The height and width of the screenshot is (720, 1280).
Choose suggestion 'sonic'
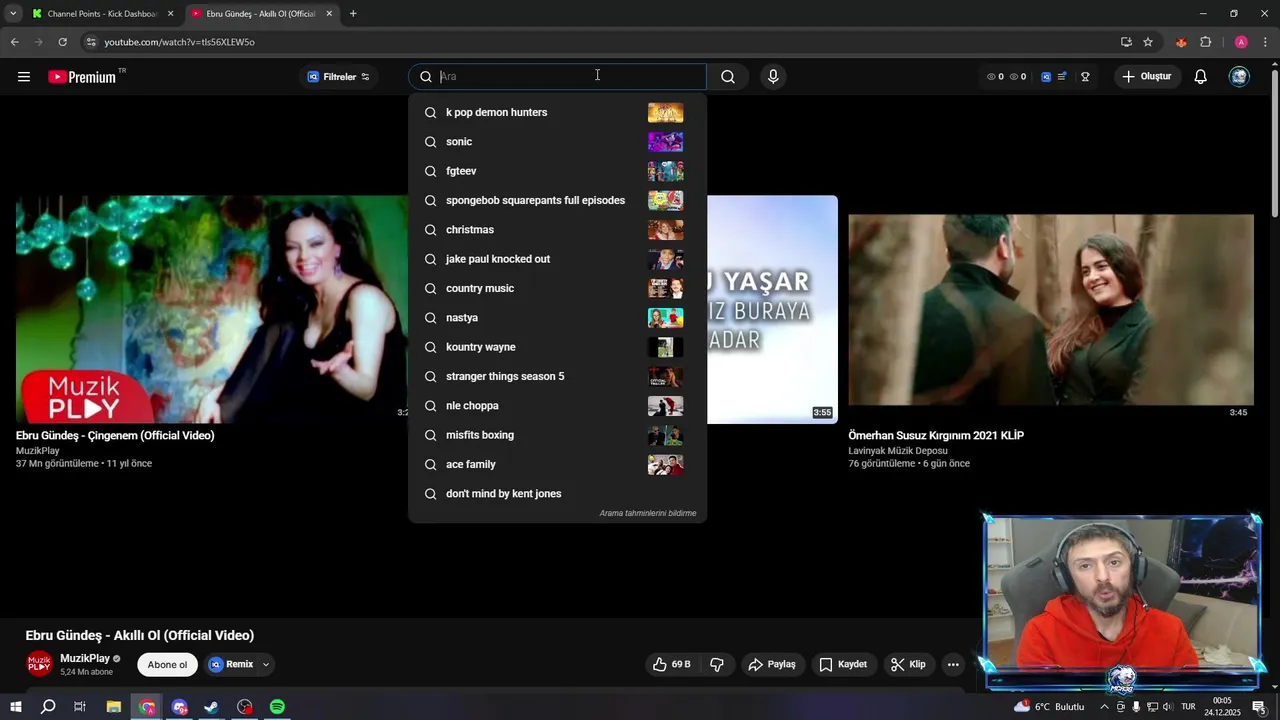(557, 142)
